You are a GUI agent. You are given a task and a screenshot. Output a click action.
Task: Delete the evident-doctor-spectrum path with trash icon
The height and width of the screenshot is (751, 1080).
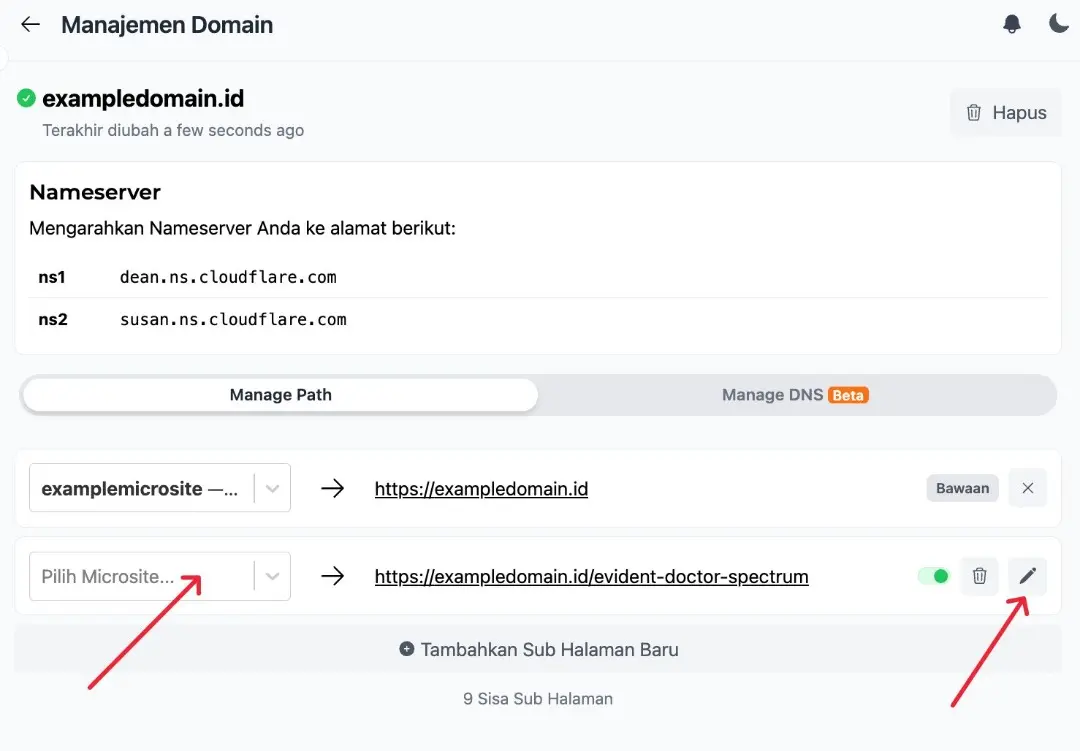pos(979,576)
